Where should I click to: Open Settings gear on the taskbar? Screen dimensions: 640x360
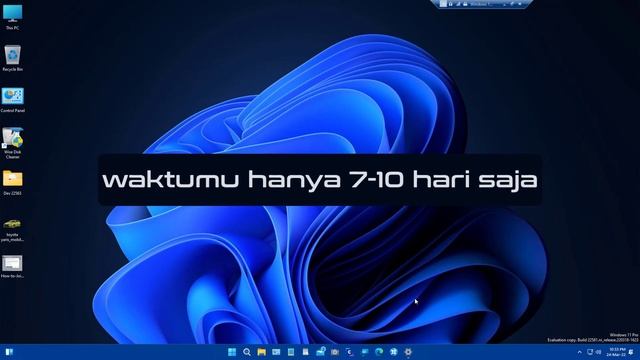pyautogui.click(x=408, y=352)
